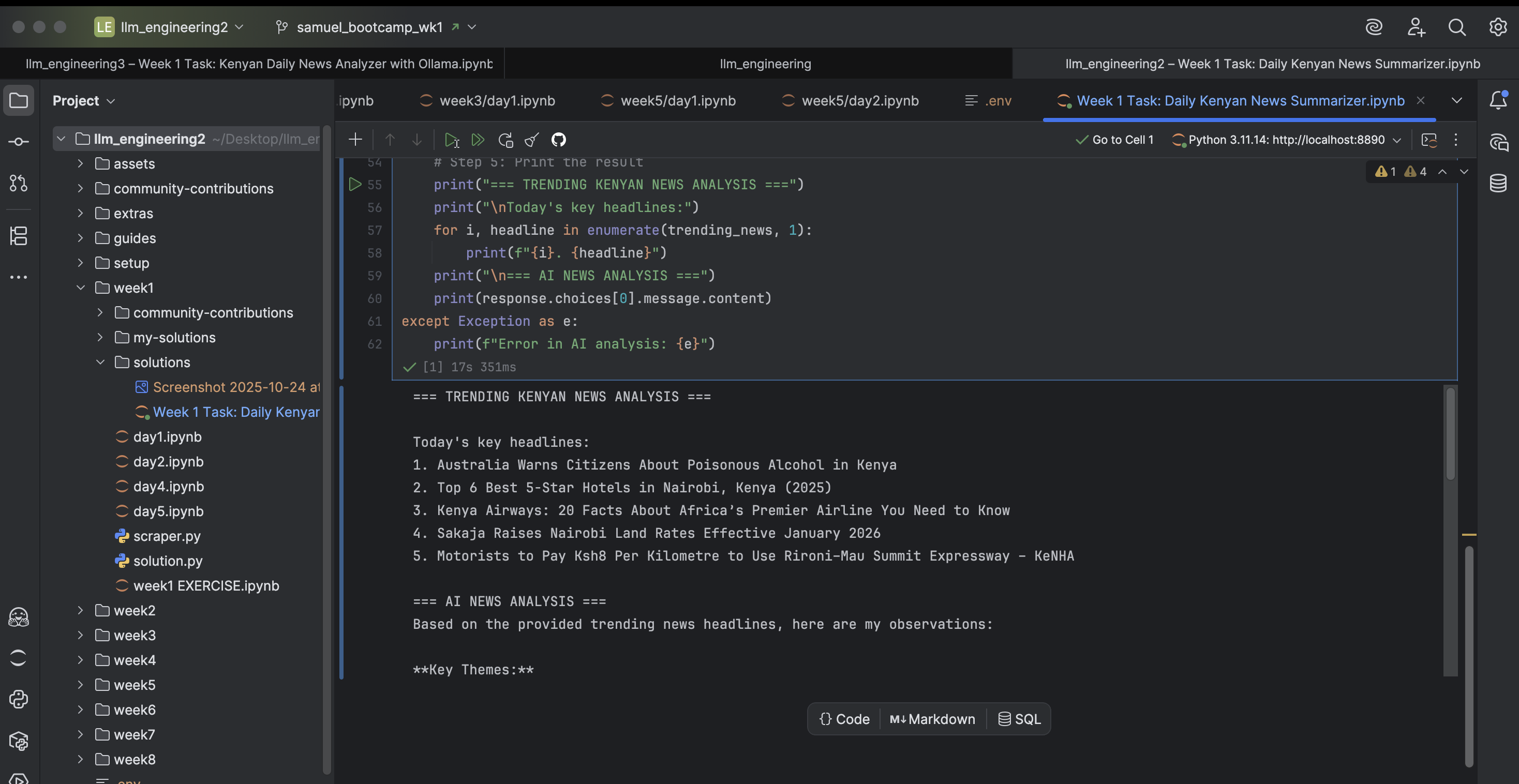Open the Python 3.11.14 kernel dropdown
Screen dimensions: 1519x784
pos(1286,140)
